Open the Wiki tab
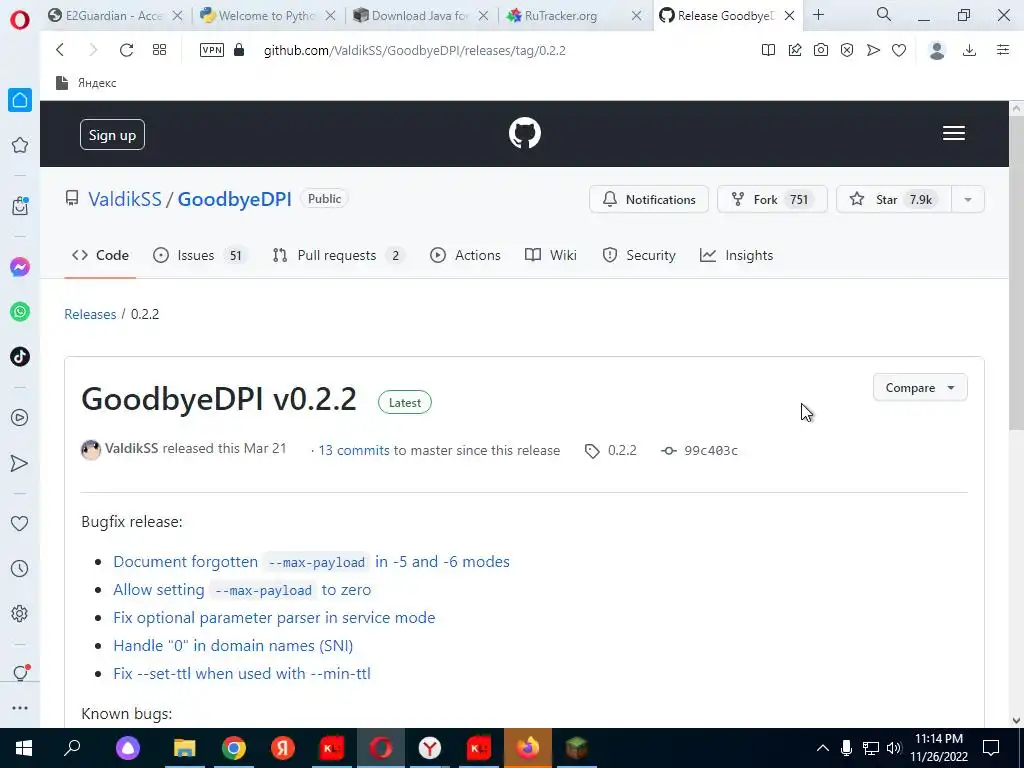 pos(551,255)
